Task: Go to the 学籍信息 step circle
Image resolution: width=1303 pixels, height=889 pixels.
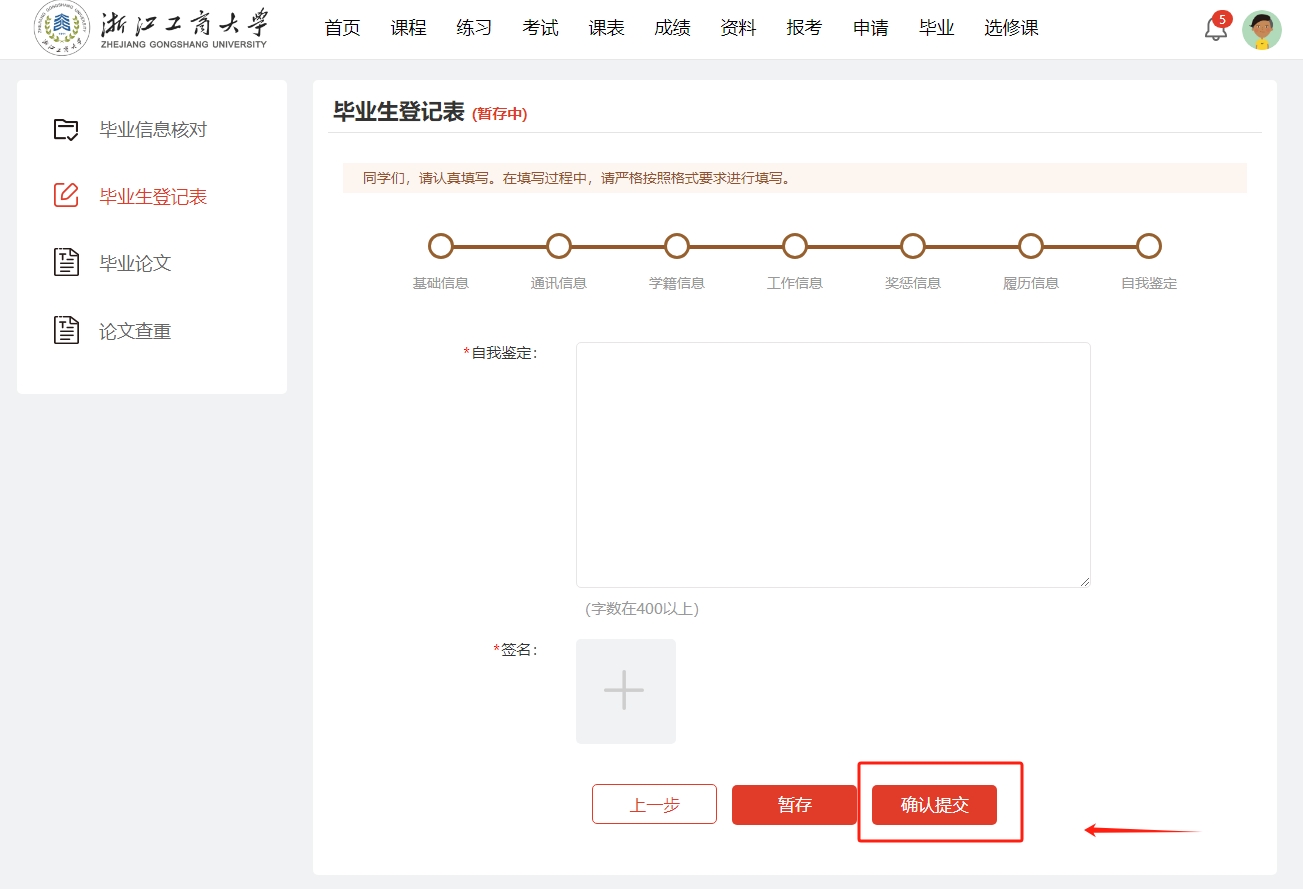Action: 677,246
